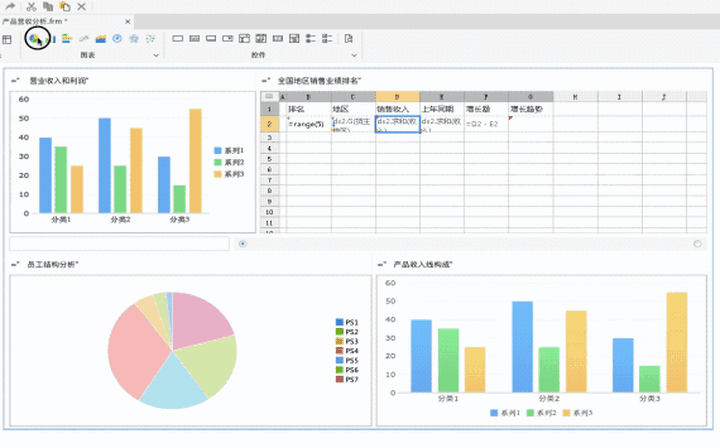The image size is (720, 448).
Task: Select the radar chart icon
Action: [133, 38]
